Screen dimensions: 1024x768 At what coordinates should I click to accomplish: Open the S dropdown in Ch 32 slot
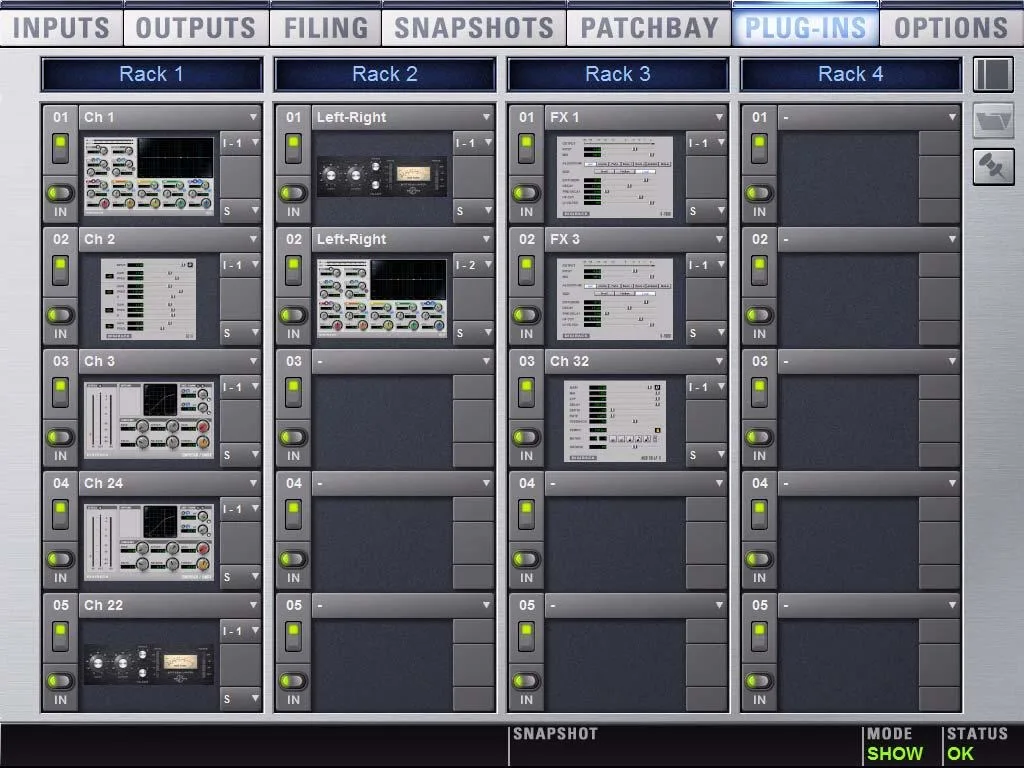[x=707, y=455]
